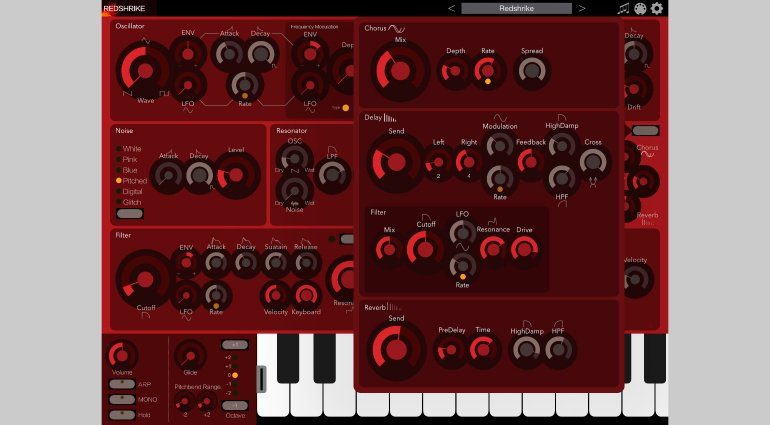Click the Cross ping-pong icon under Cross knob
Viewport: 770px width, 425px height.
pos(592,181)
